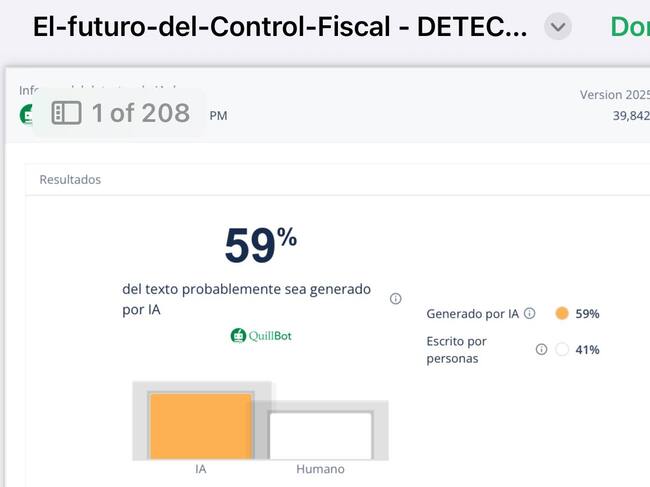
Task: Click the orange IA bar in chart
Action: tap(201, 425)
